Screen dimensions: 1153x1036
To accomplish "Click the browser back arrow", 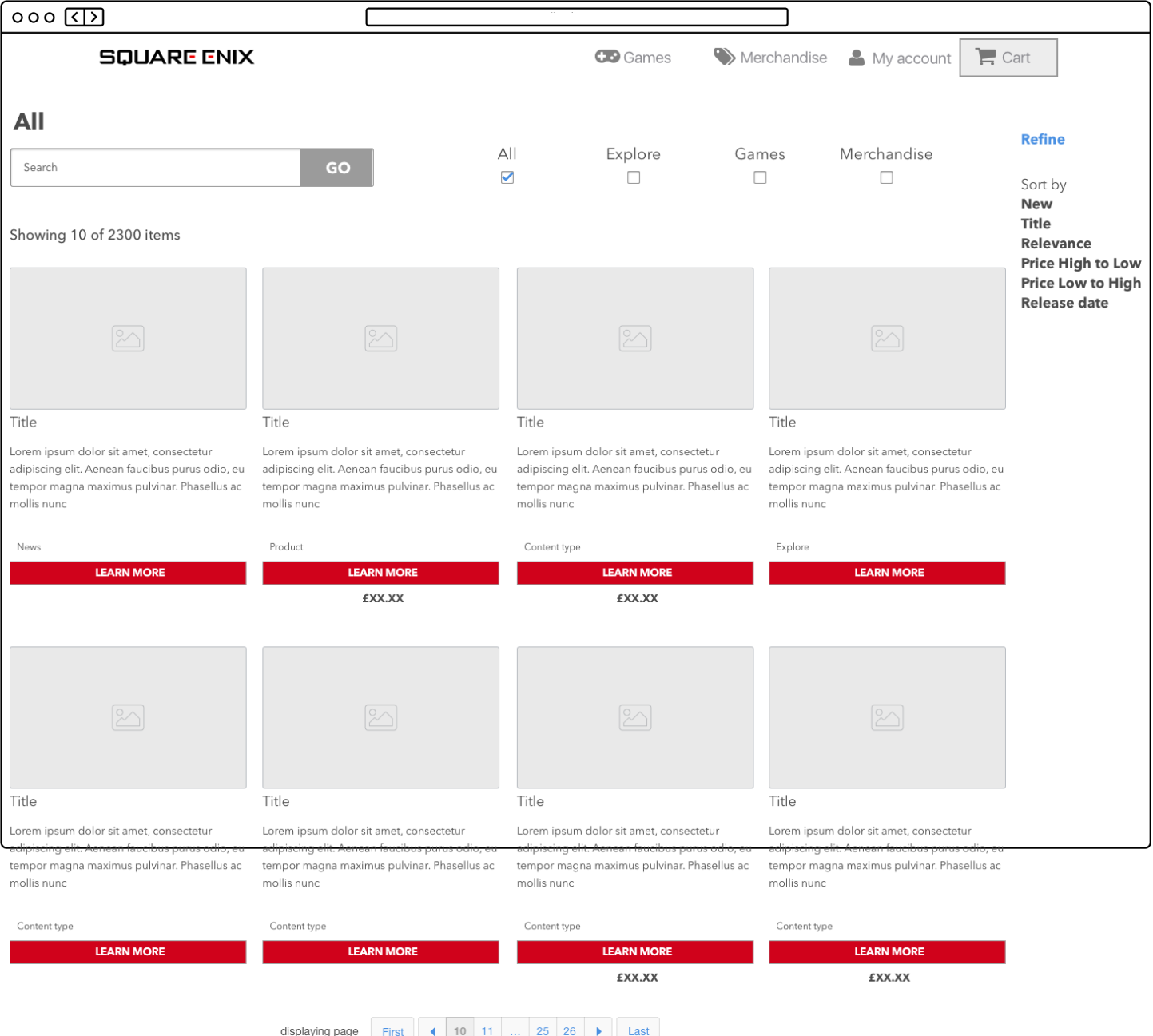I will click(x=75, y=17).
